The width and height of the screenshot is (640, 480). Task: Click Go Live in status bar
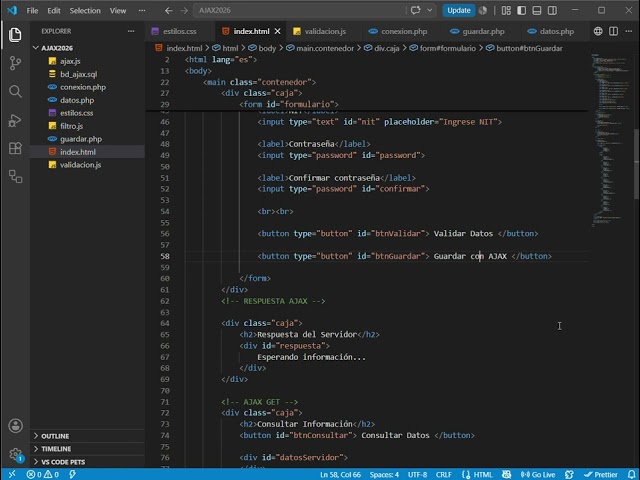tap(538, 474)
